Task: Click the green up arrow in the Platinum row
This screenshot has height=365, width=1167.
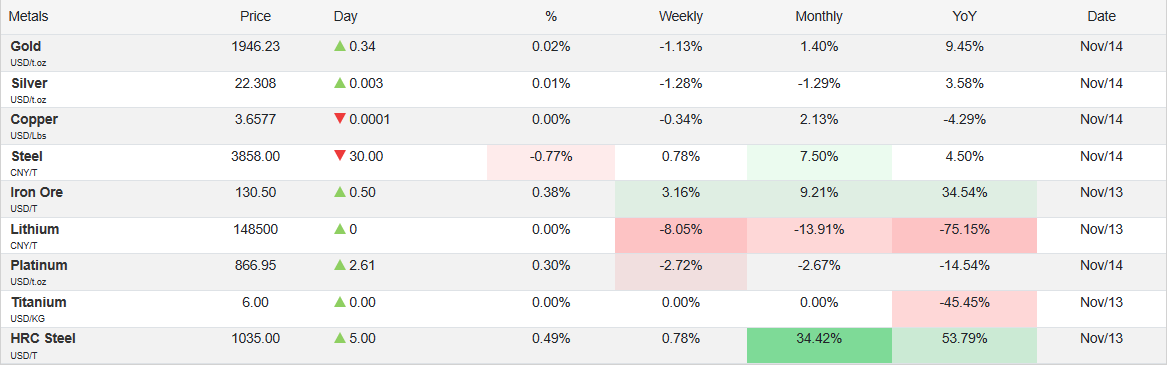Action: pyautogui.click(x=339, y=265)
